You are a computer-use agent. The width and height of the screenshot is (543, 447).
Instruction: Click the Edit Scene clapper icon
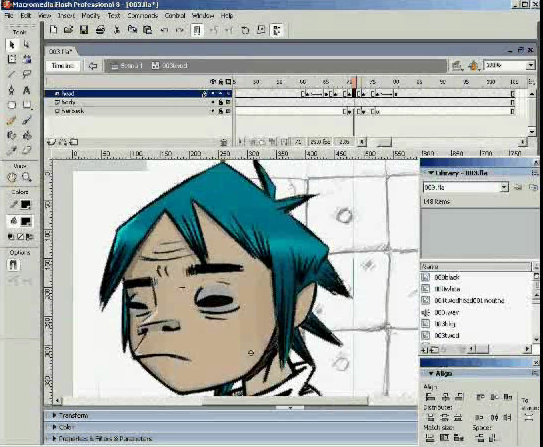pyautogui.click(x=457, y=65)
